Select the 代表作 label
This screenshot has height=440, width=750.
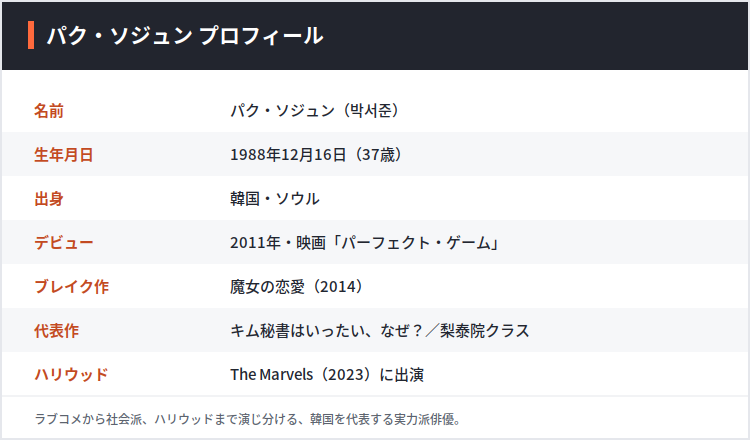(x=56, y=330)
